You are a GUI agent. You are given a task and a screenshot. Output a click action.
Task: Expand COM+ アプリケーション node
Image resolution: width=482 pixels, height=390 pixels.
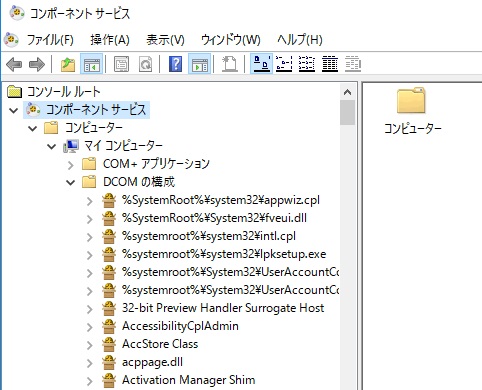[x=70, y=164]
